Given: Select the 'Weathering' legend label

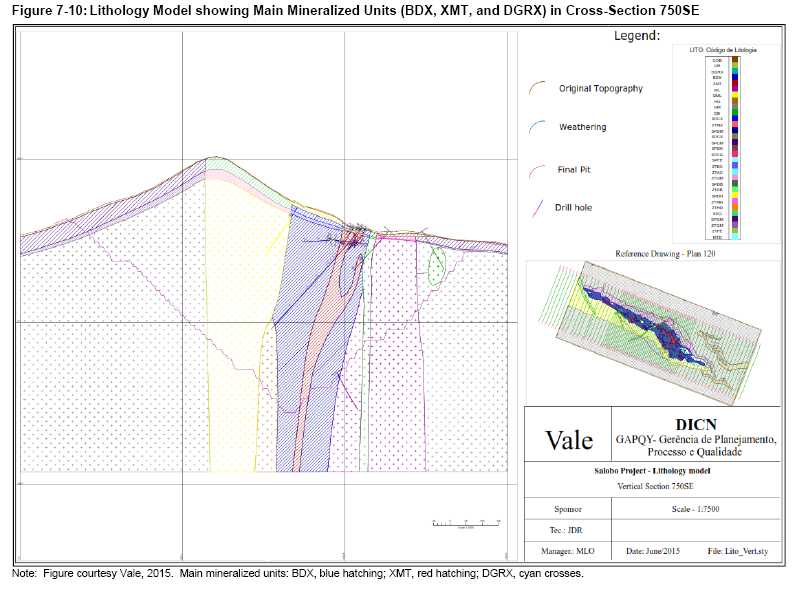Looking at the screenshot, I should point(582,127).
